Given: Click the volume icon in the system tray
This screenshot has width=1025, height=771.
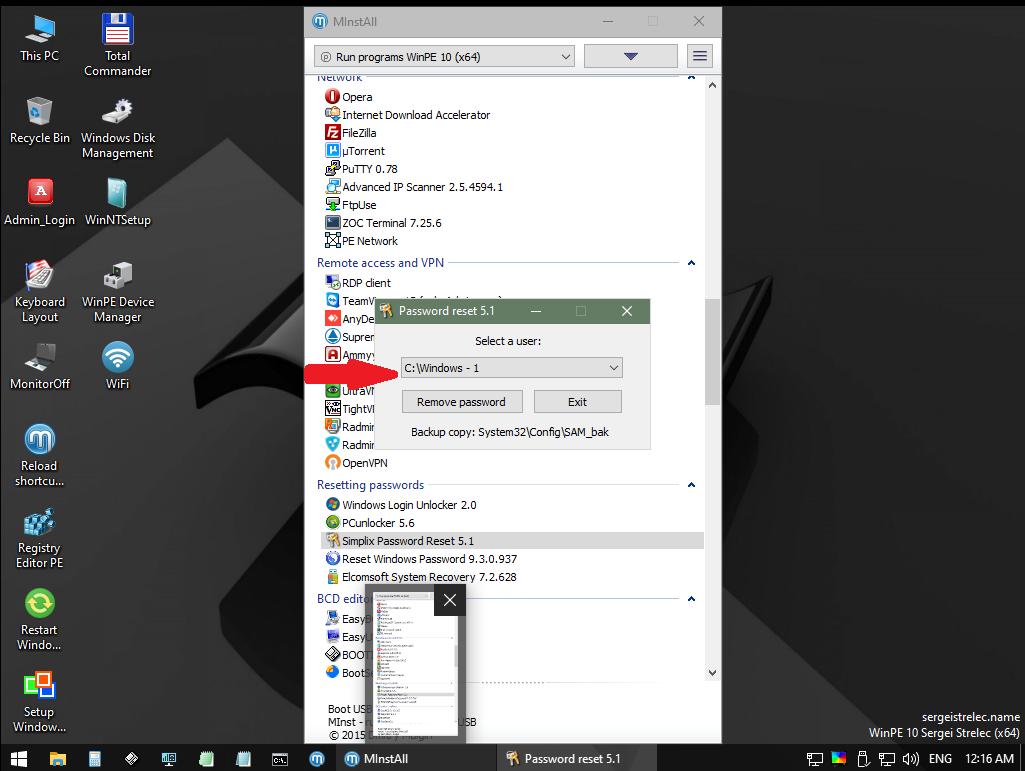Looking at the screenshot, I should (910, 759).
